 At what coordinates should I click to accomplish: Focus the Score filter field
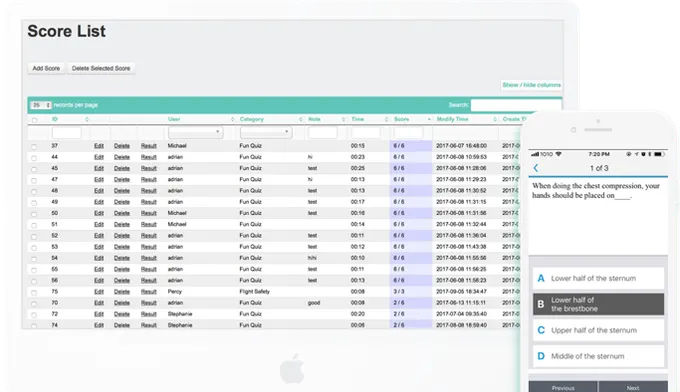click(408, 133)
